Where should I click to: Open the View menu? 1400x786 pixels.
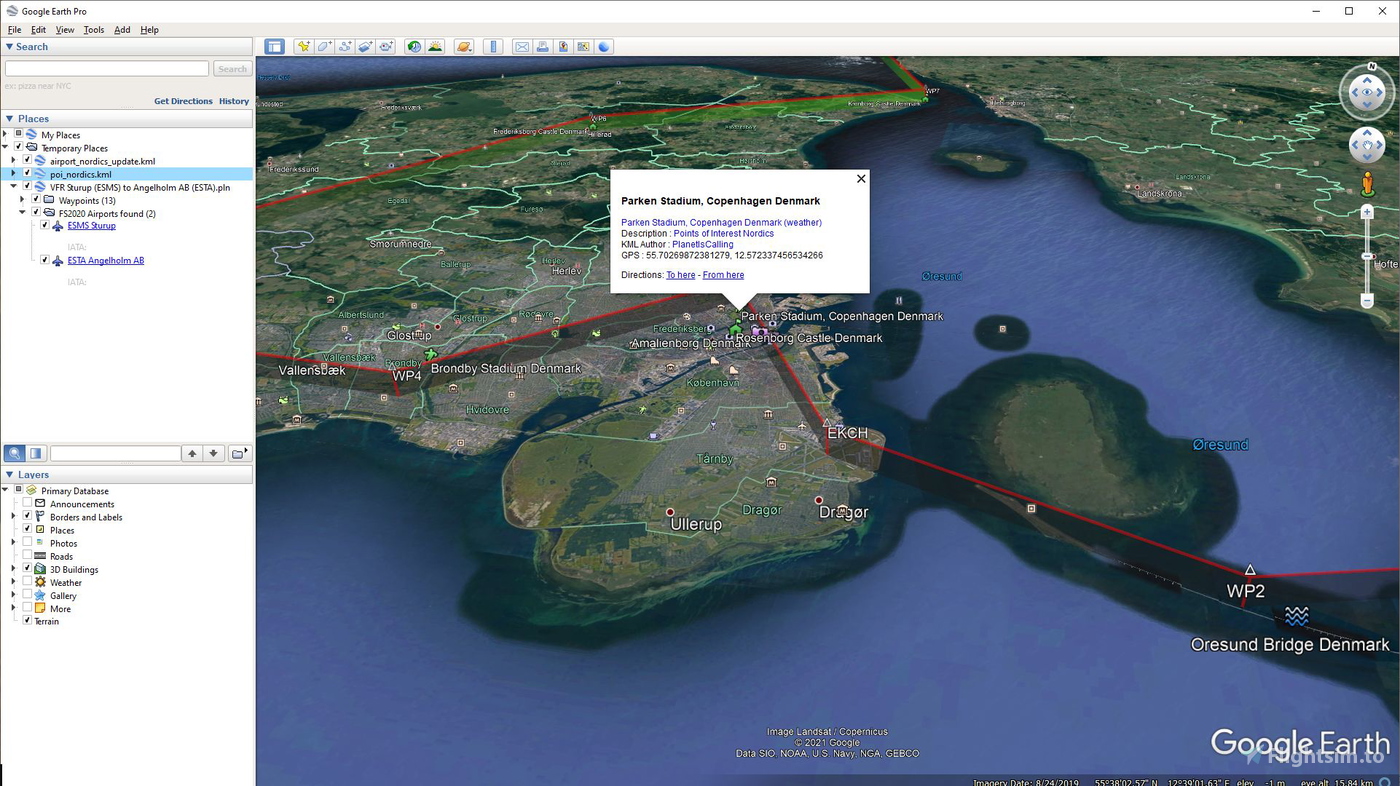(64, 29)
